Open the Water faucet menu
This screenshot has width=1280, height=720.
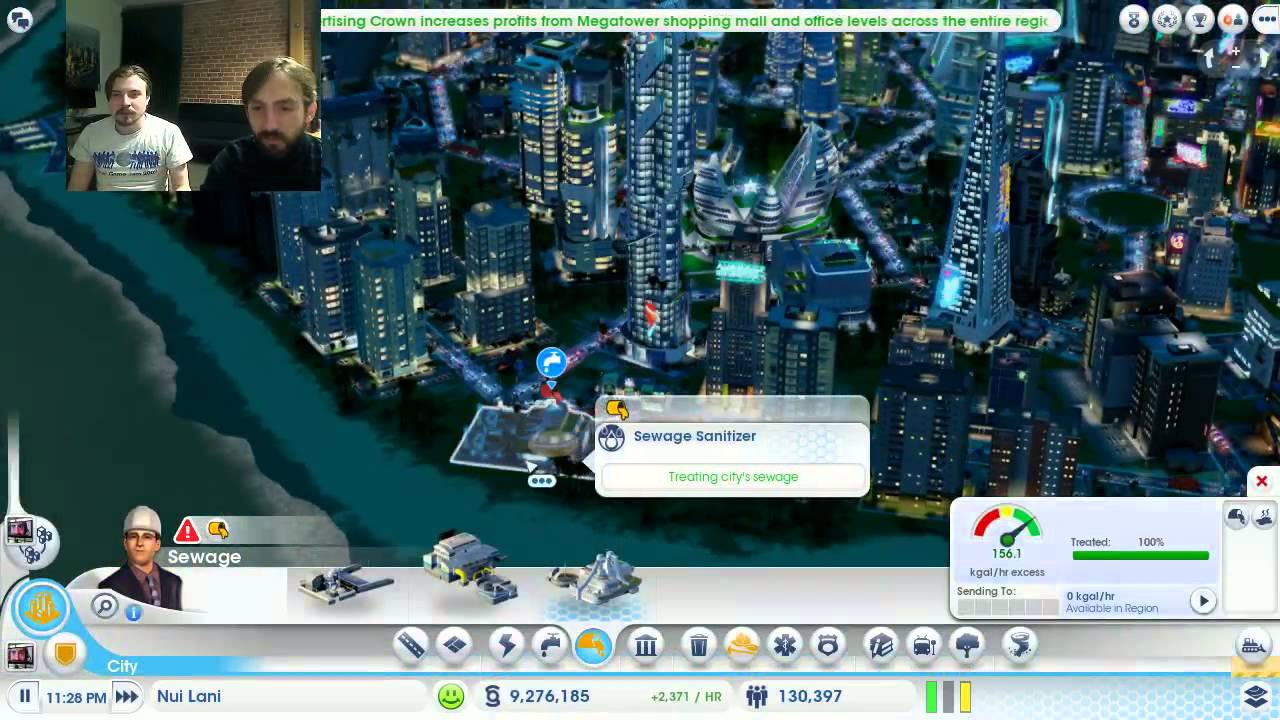[x=550, y=645]
